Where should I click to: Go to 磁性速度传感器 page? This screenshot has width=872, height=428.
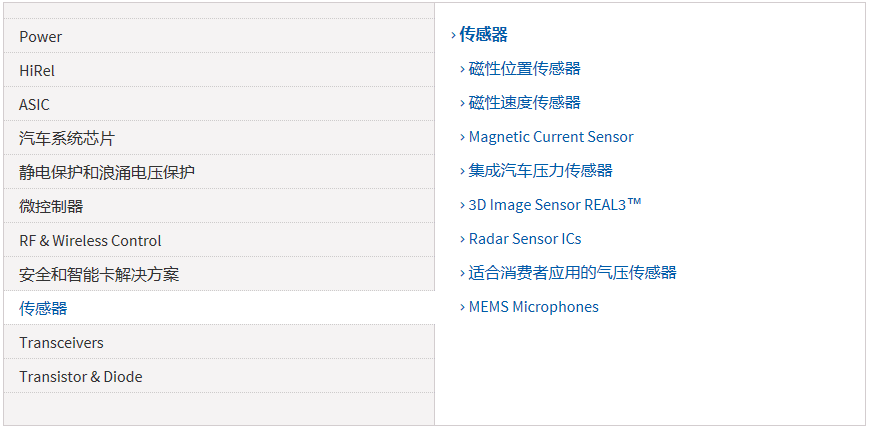pyautogui.click(x=524, y=103)
